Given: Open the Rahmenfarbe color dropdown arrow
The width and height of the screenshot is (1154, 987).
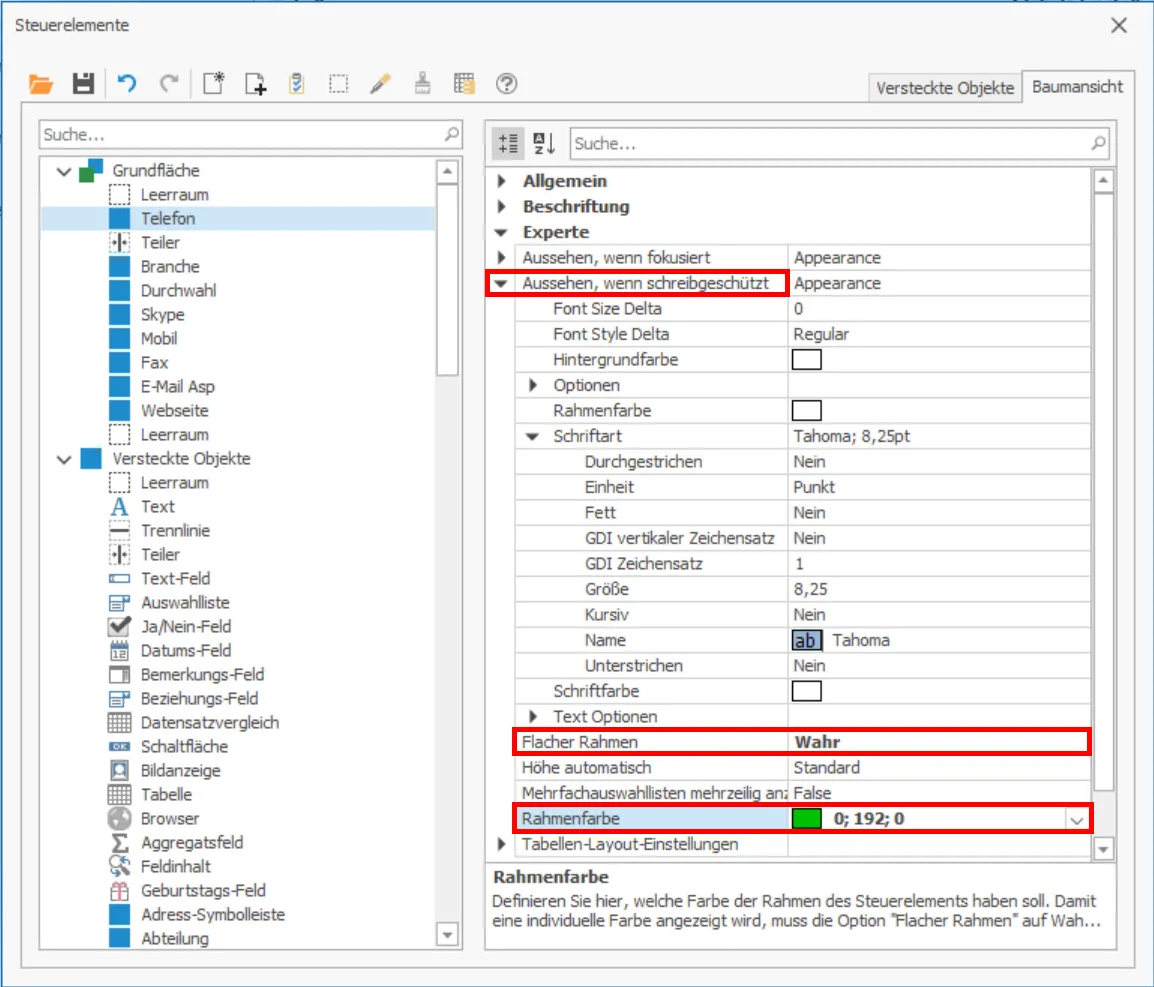Looking at the screenshot, I should tap(1077, 819).
